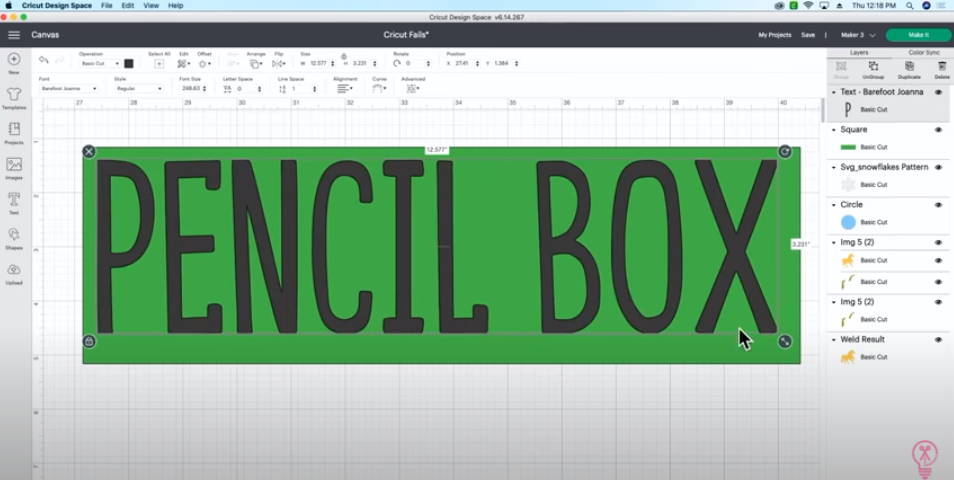The height and width of the screenshot is (480, 954).
Task: Open My Projects
Action: (x=775, y=35)
